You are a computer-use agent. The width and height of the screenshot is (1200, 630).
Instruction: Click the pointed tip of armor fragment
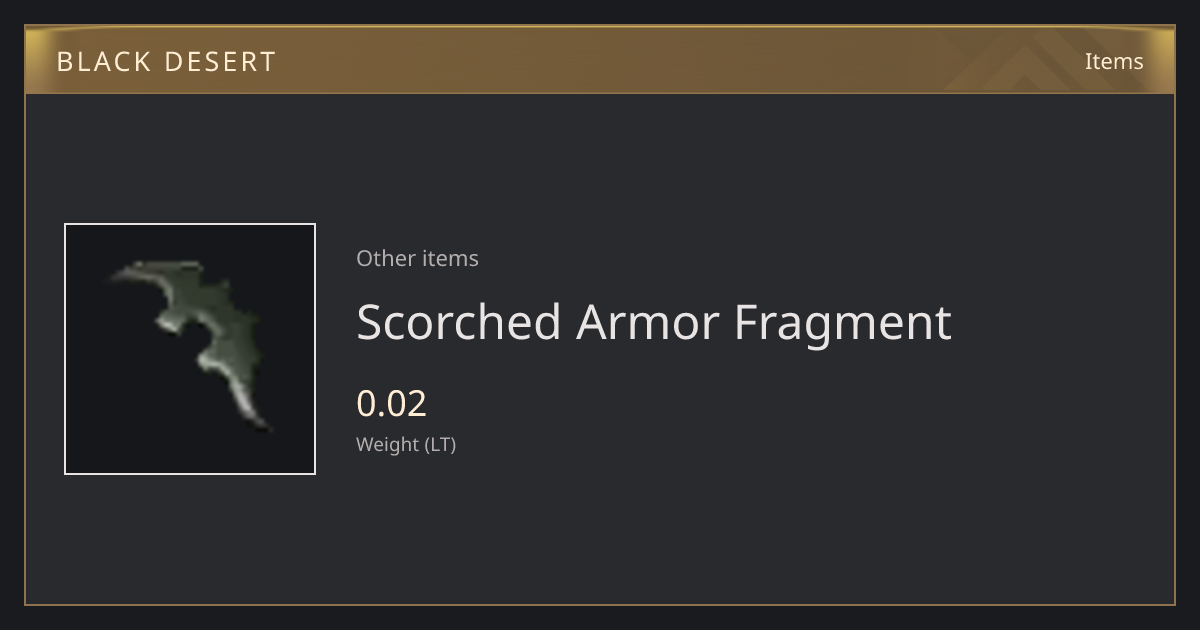[x=264, y=426]
